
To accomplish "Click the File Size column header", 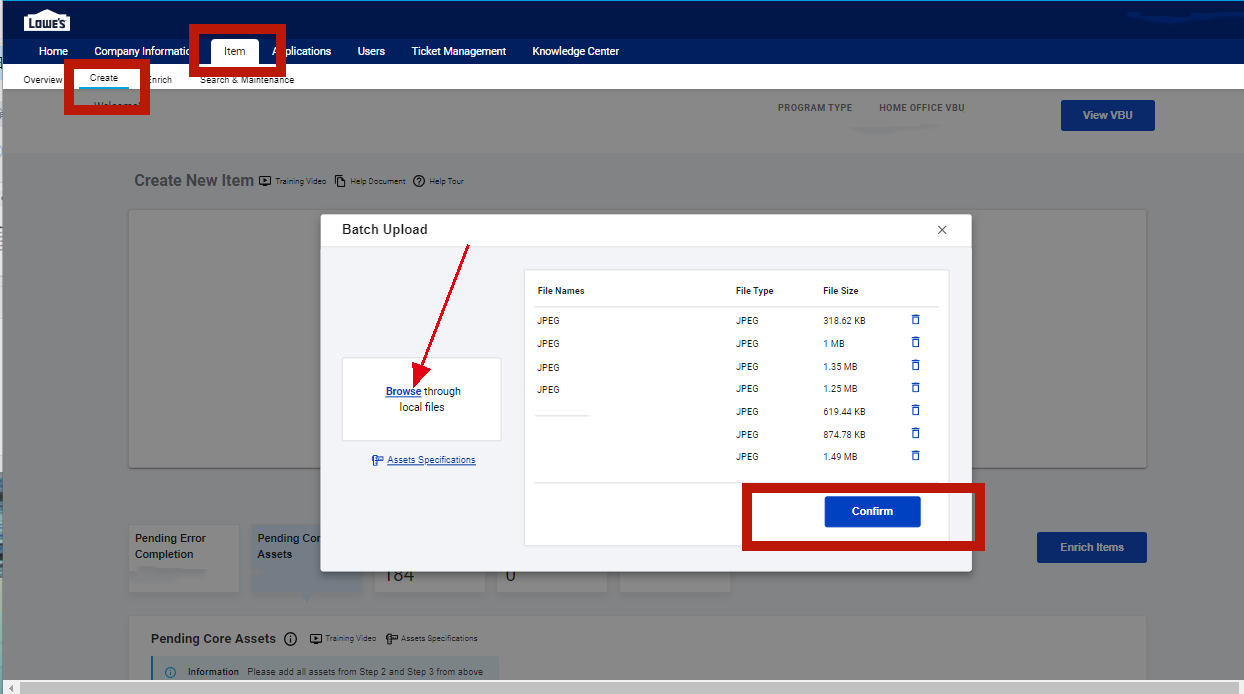I will [841, 291].
